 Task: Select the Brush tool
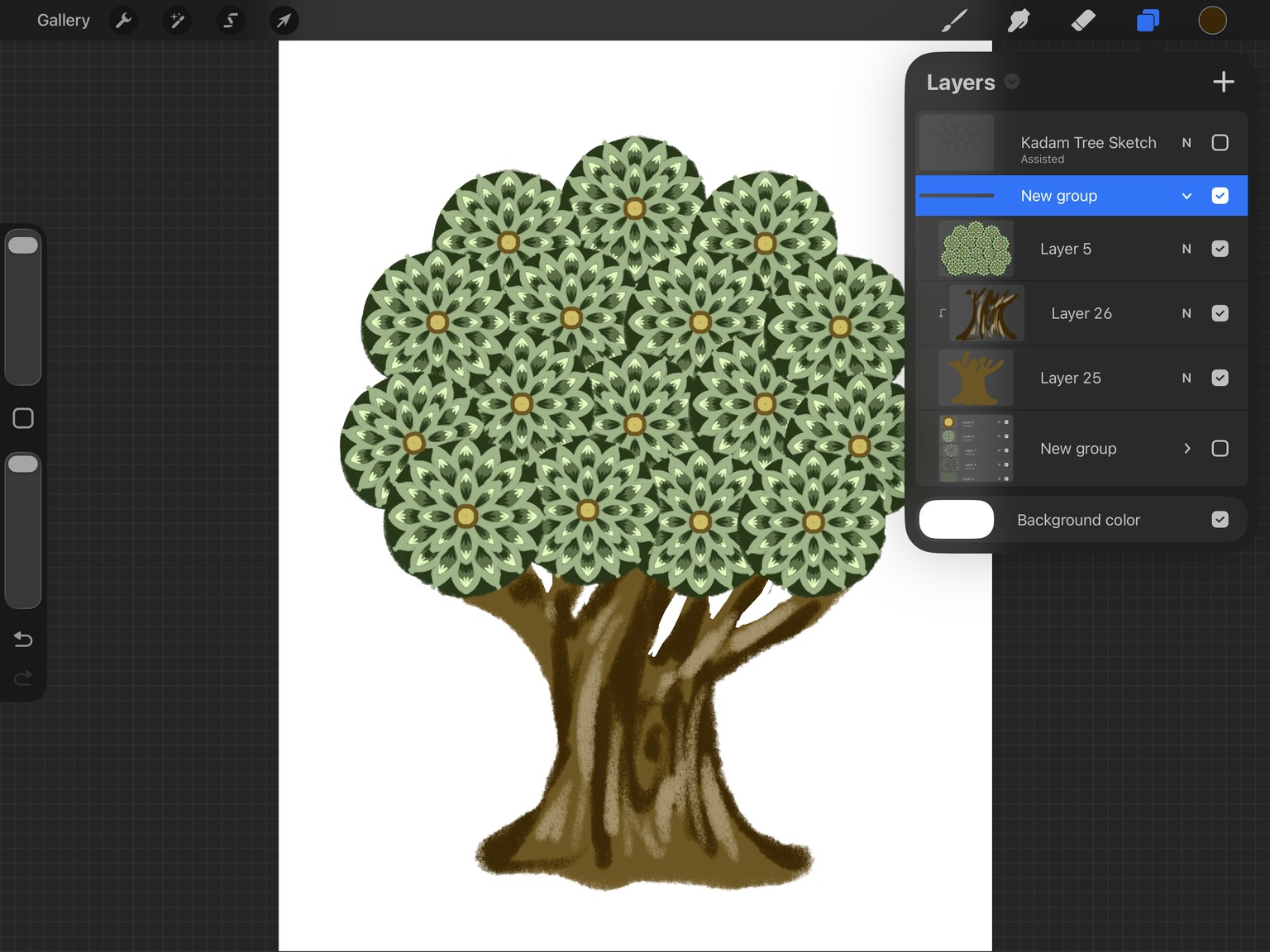pyautogui.click(x=954, y=20)
